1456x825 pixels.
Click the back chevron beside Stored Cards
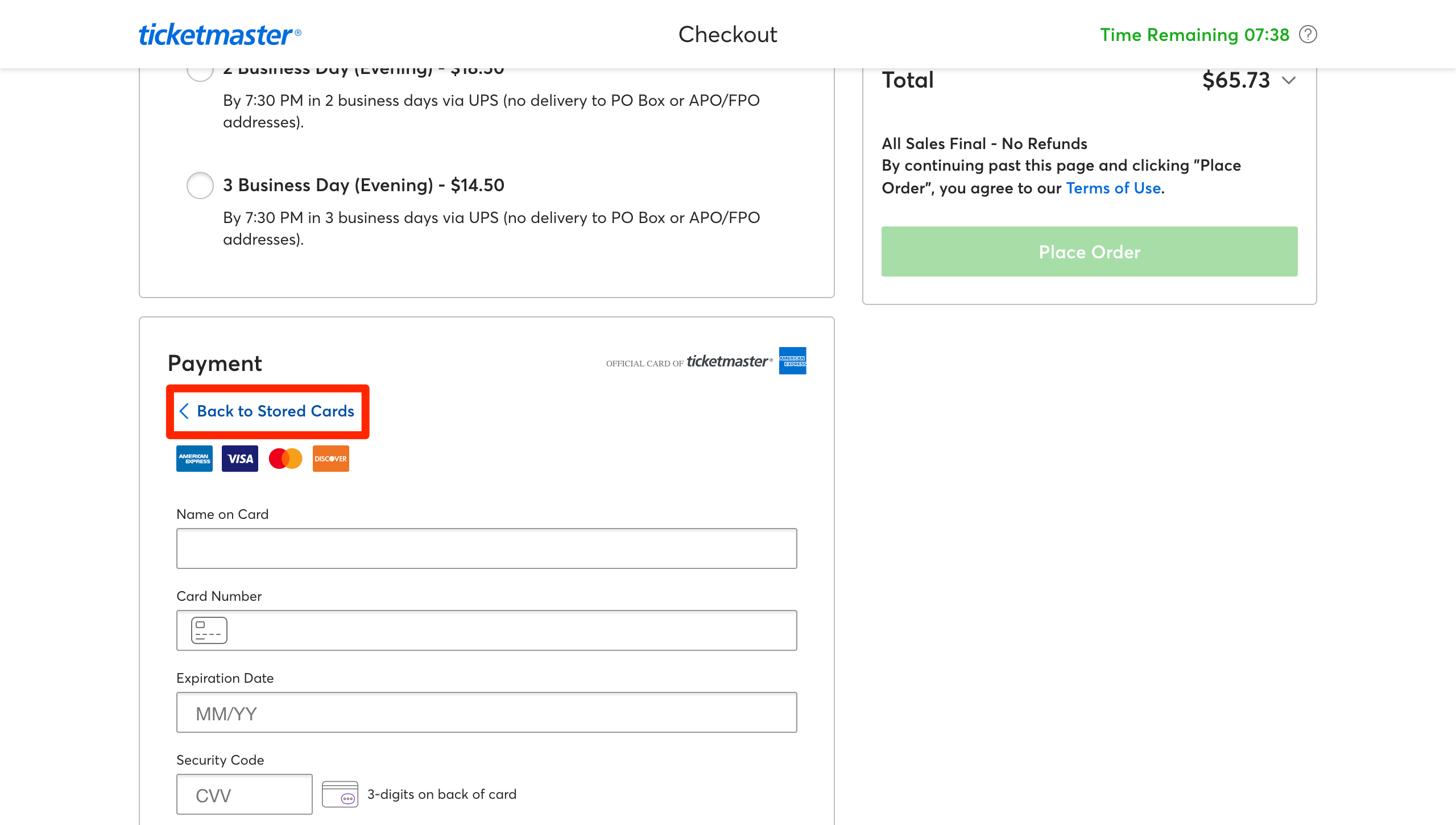coord(184,411)
